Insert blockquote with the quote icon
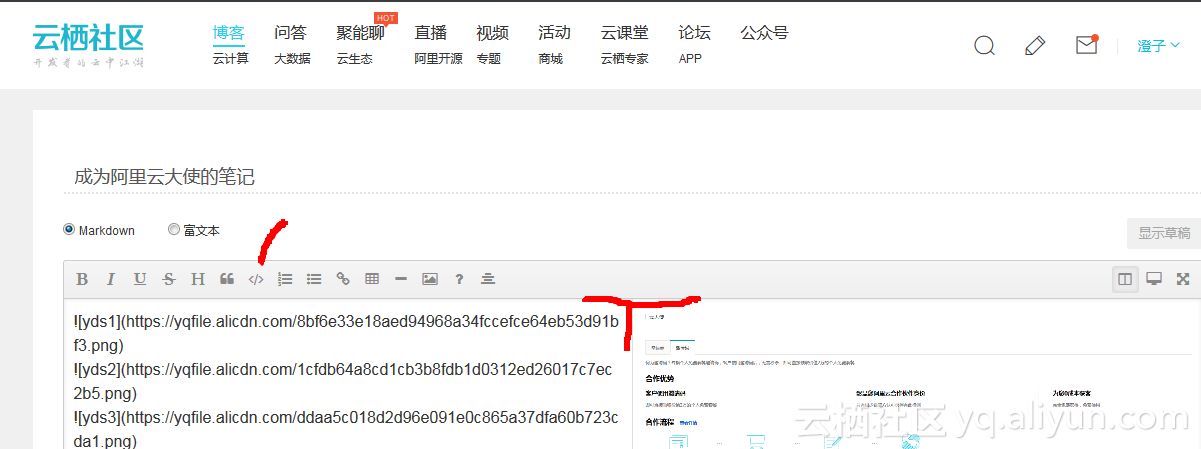This screenshot has height=449, width=1201. click(227, 279)
